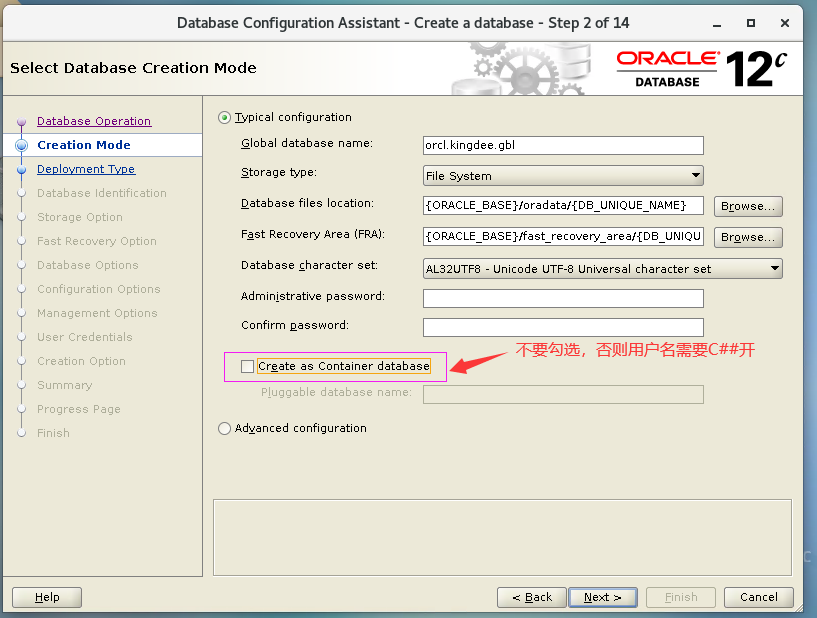Click the Configuration Options step text
Image resolution: width=817 pixels, height=618 pixels.
coord(98,289)
